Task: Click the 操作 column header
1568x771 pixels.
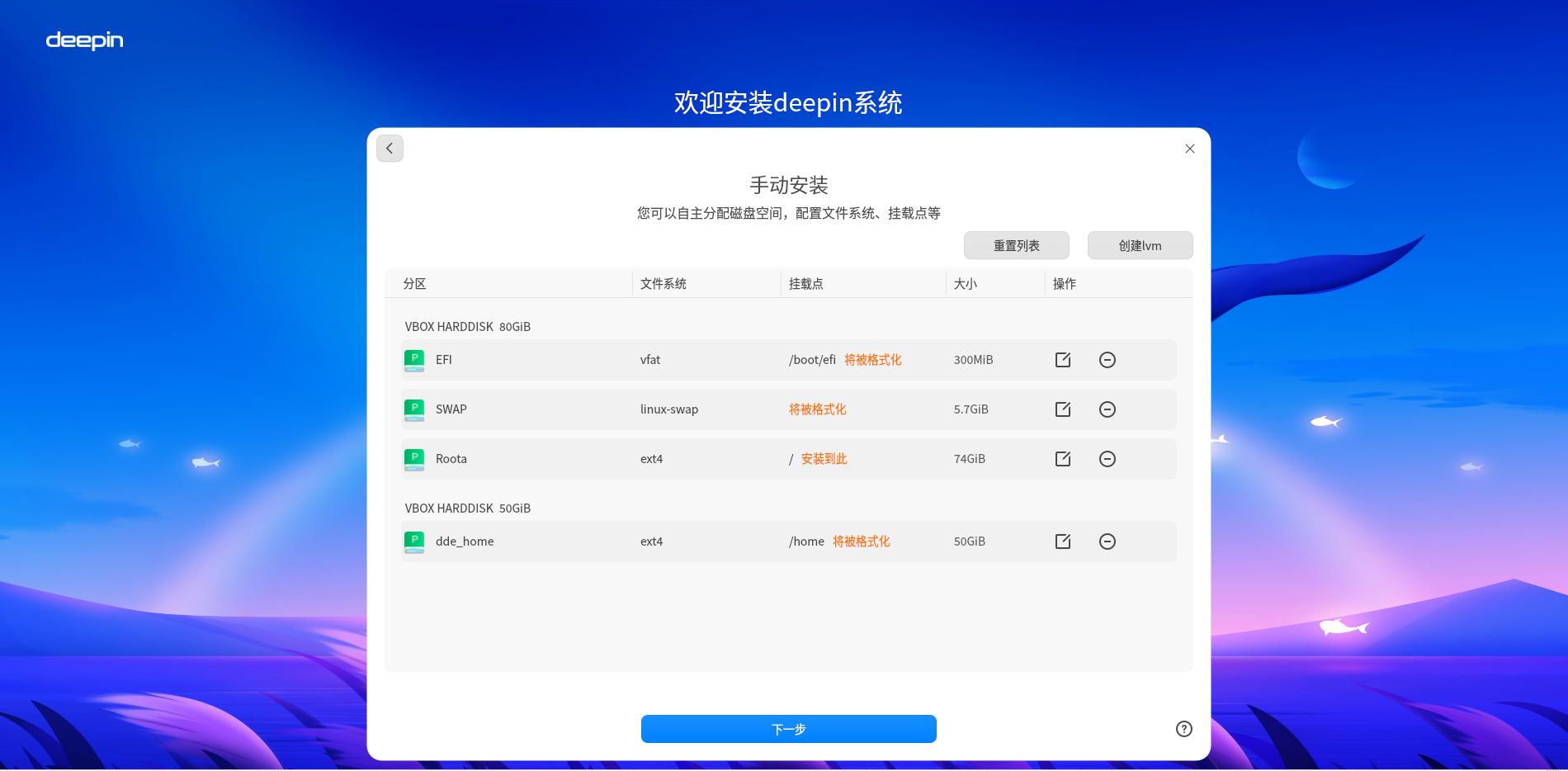Action: [x=1065, y=284]
